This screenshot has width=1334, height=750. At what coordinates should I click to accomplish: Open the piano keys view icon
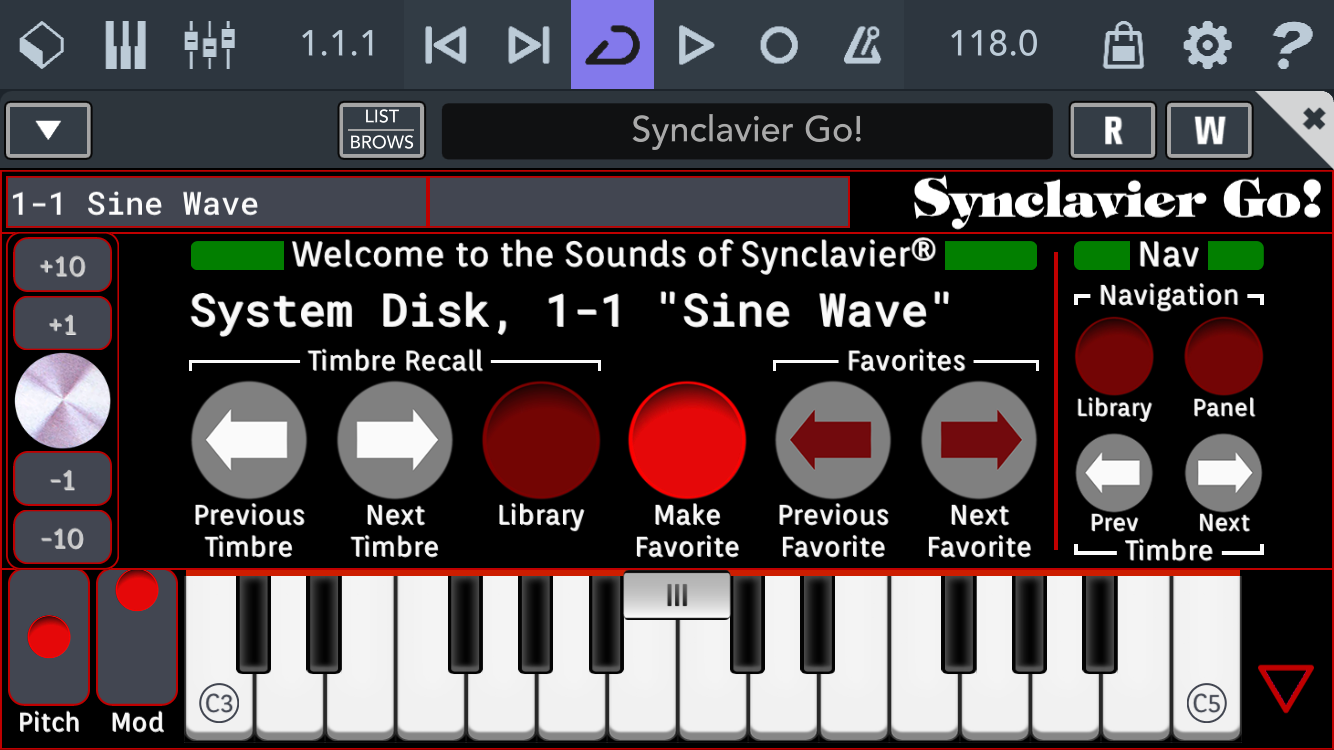pos(125,45)
